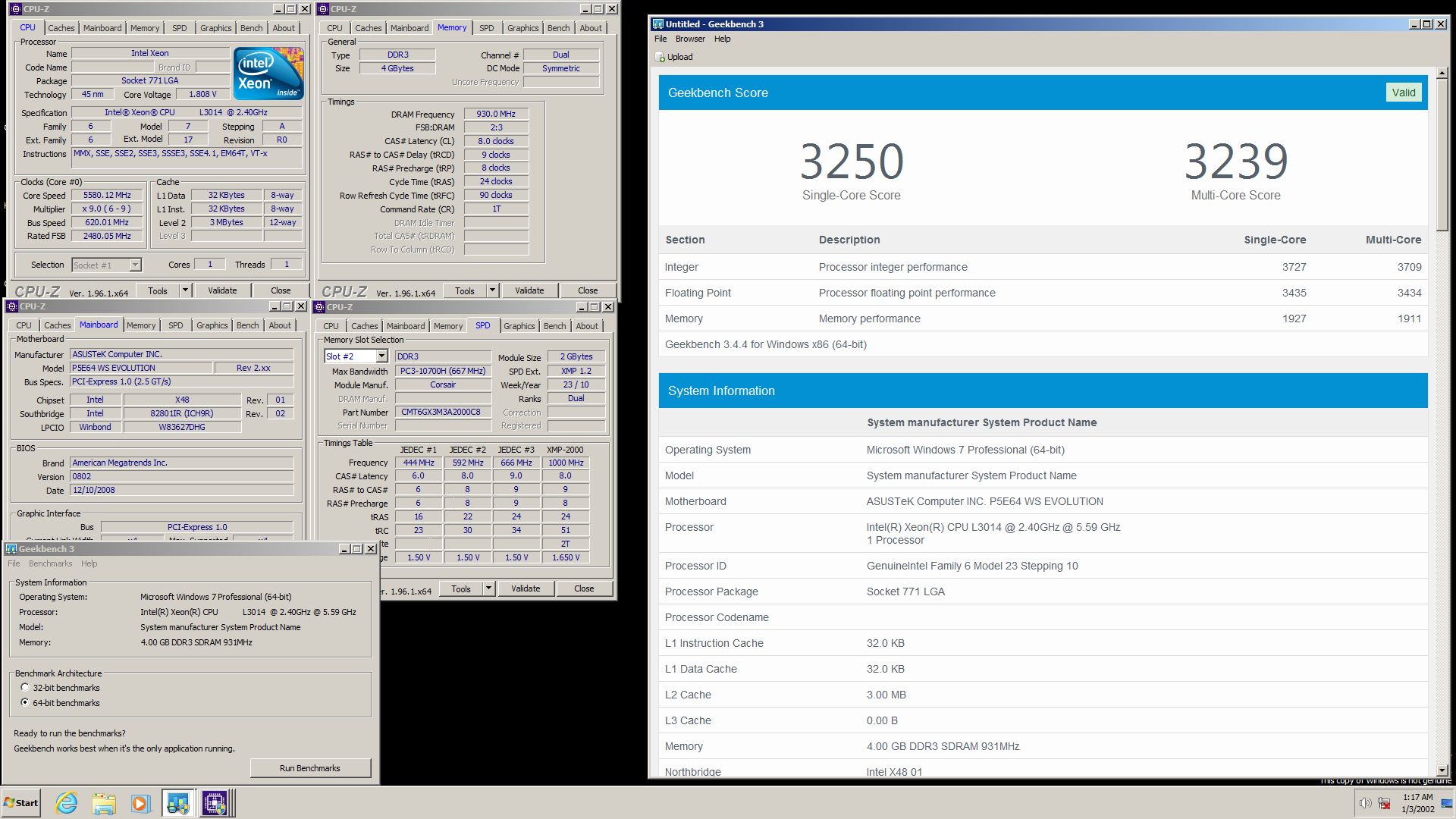Click Geekbench scrollbar up arrow
Screen dimensions: 1456x819
1442,74
